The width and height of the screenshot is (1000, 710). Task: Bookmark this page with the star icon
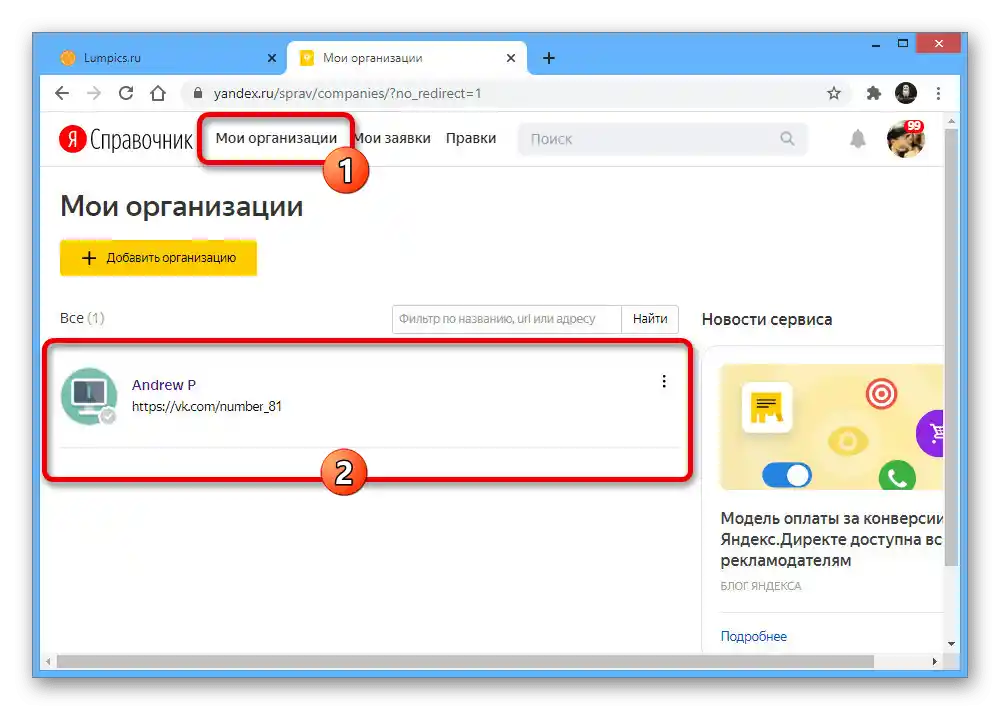(834, 93)
